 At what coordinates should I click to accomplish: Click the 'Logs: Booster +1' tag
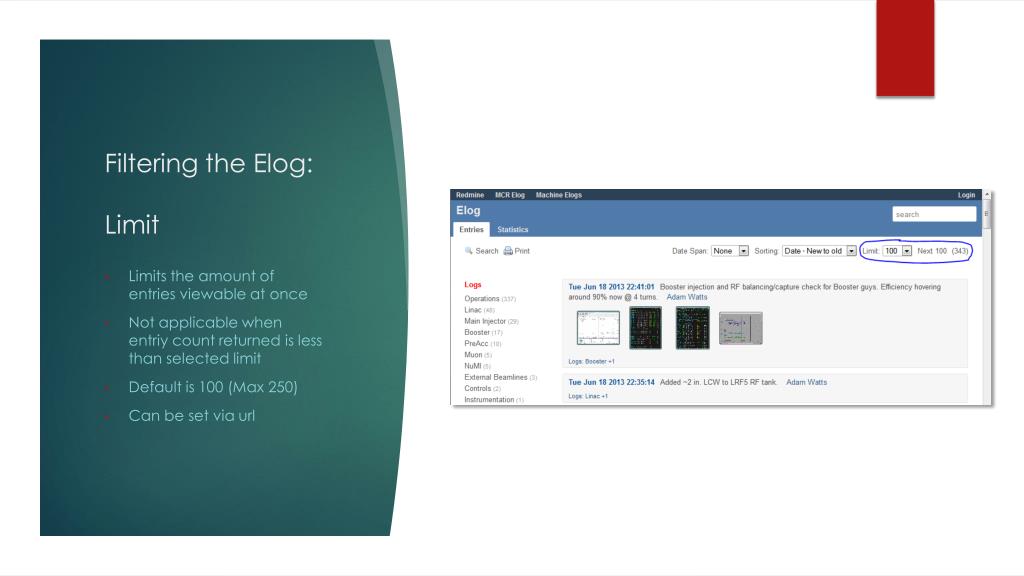(x=591, y=361)
